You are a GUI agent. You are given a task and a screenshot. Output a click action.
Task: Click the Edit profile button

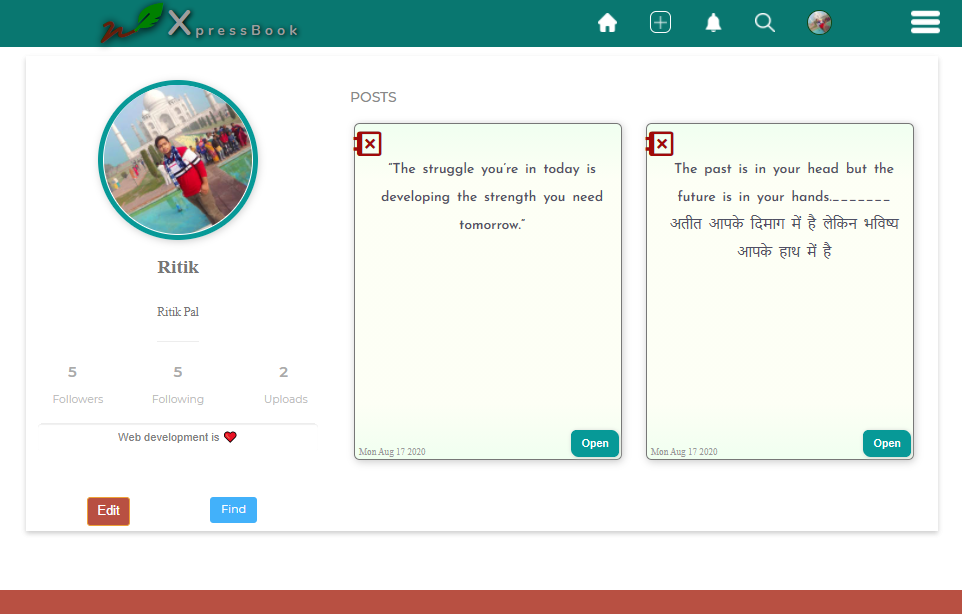point(109,511)
